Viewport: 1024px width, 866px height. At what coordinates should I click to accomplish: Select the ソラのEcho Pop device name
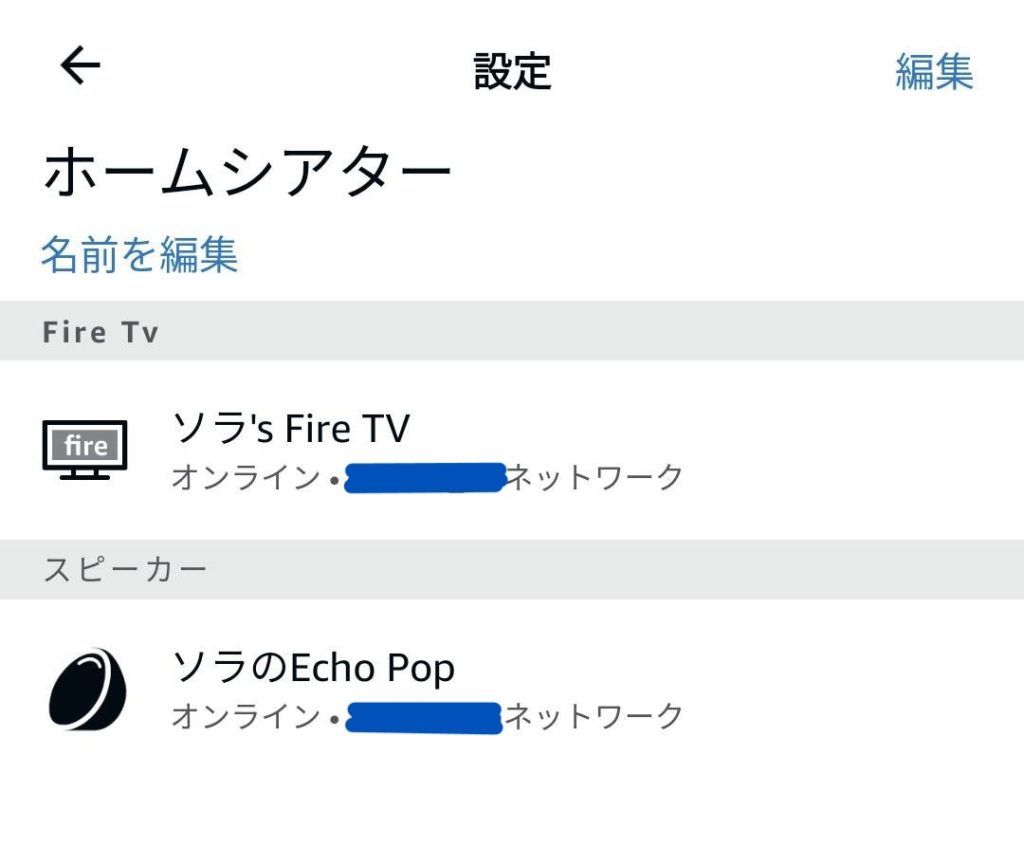pyautogui.click(x=314, y=667)
